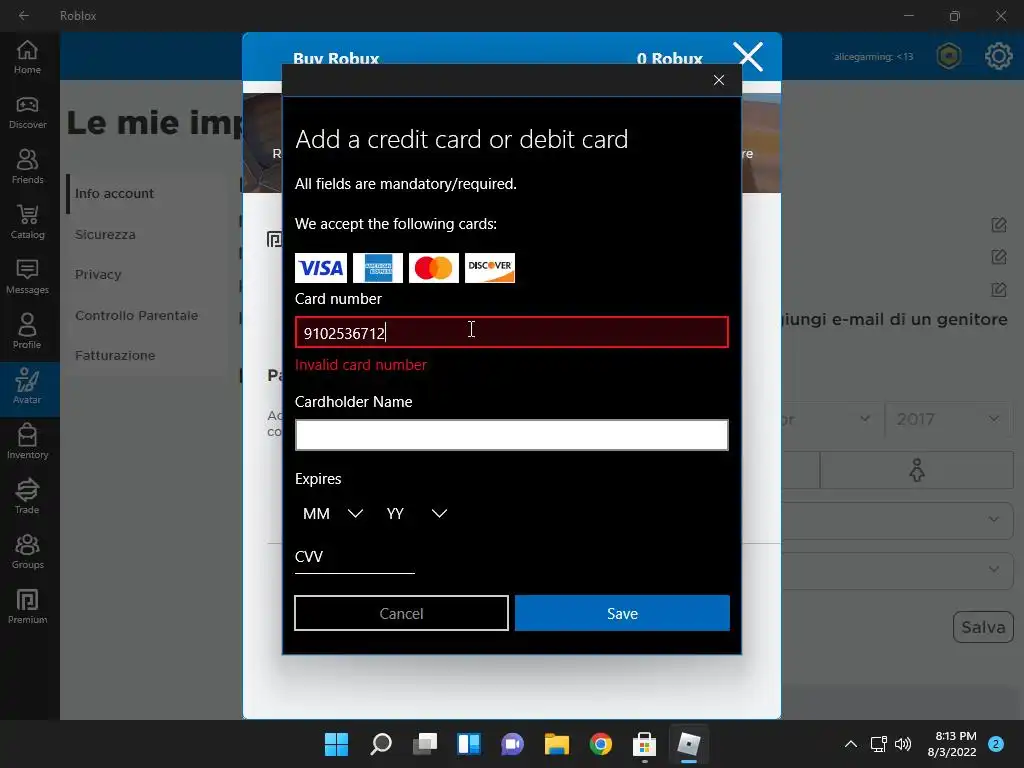Select the Privacy settings tab

pyautogui.click(x=98, y=274)
